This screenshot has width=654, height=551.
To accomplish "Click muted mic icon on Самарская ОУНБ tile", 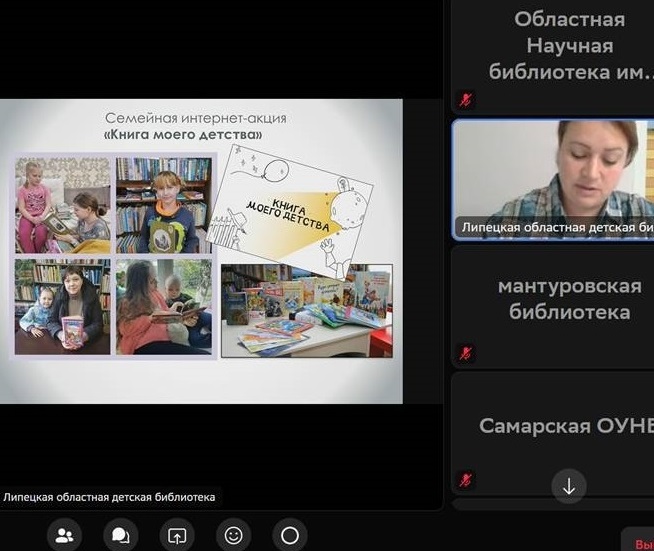I will coord(466,480).
